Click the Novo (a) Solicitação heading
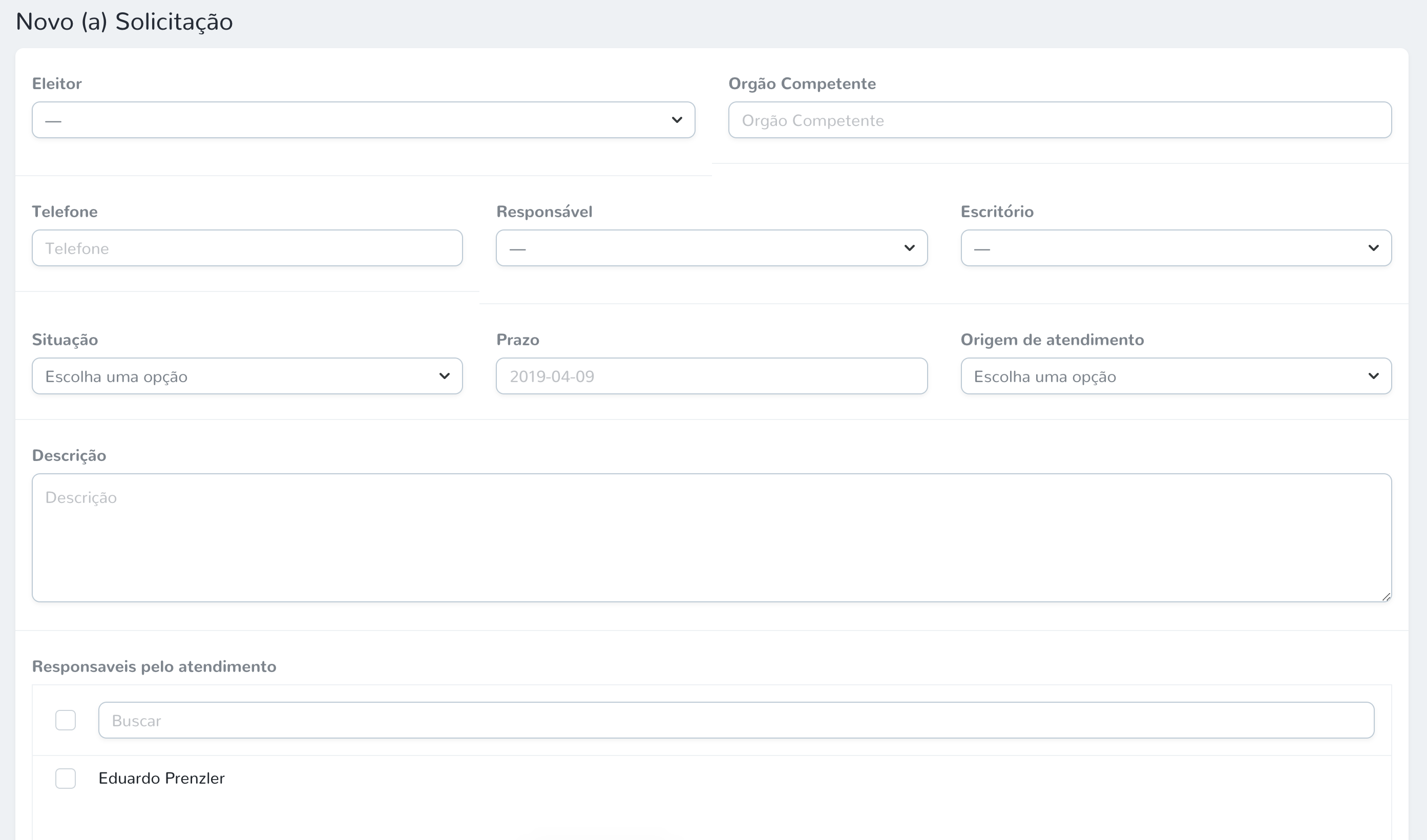The image size is (1427, 840). tap(123, 22)
